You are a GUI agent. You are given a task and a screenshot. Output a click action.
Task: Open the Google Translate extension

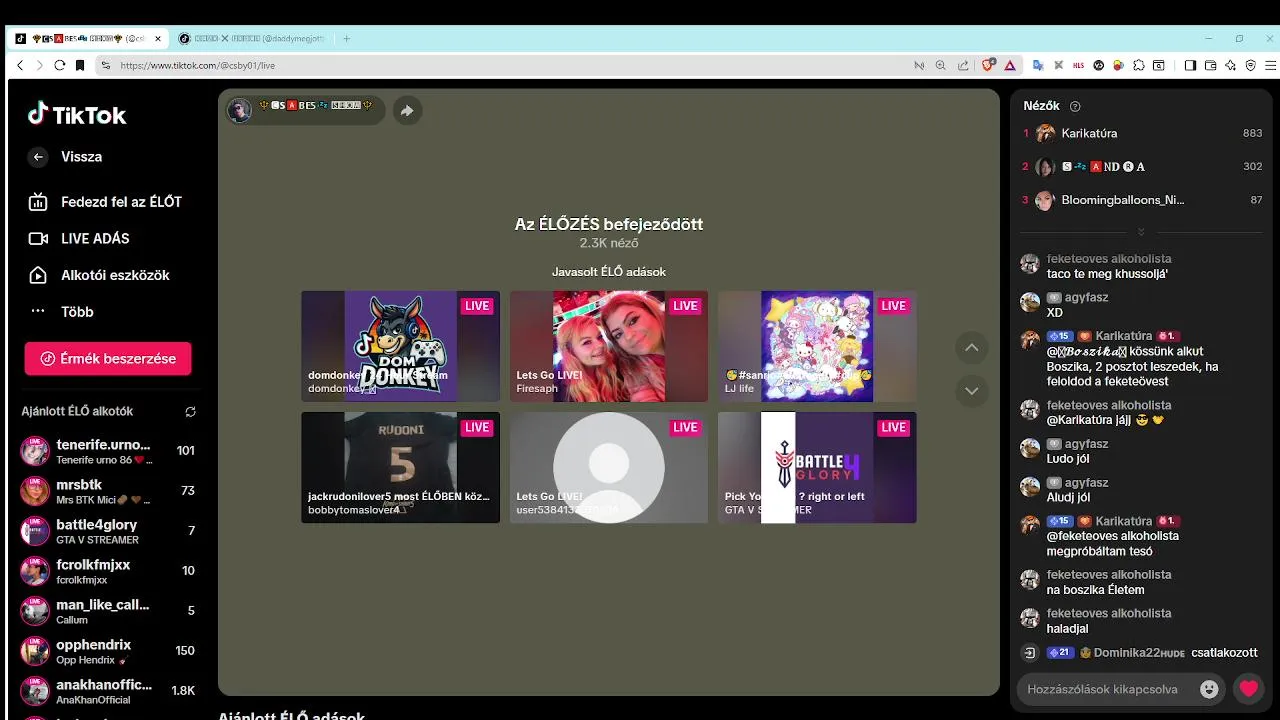click(x=1038, y=65)
